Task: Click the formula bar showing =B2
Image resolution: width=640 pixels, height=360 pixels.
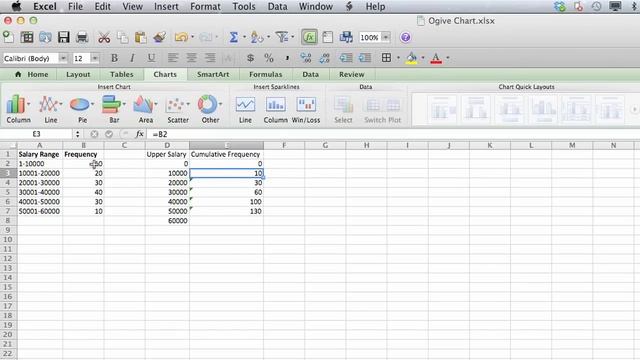Action: [x=394, y=134]
